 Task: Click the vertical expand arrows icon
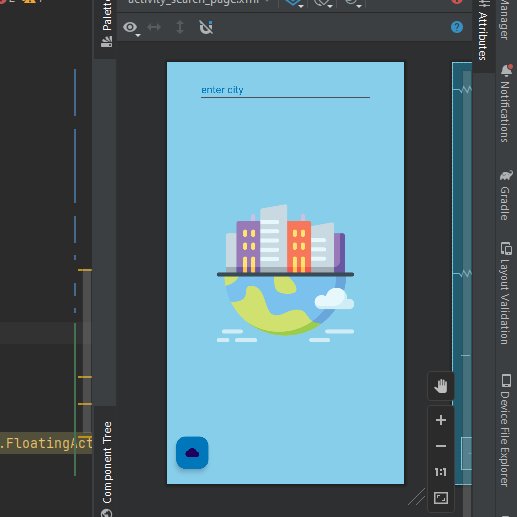pyautogui.click(x=180, y=27)
